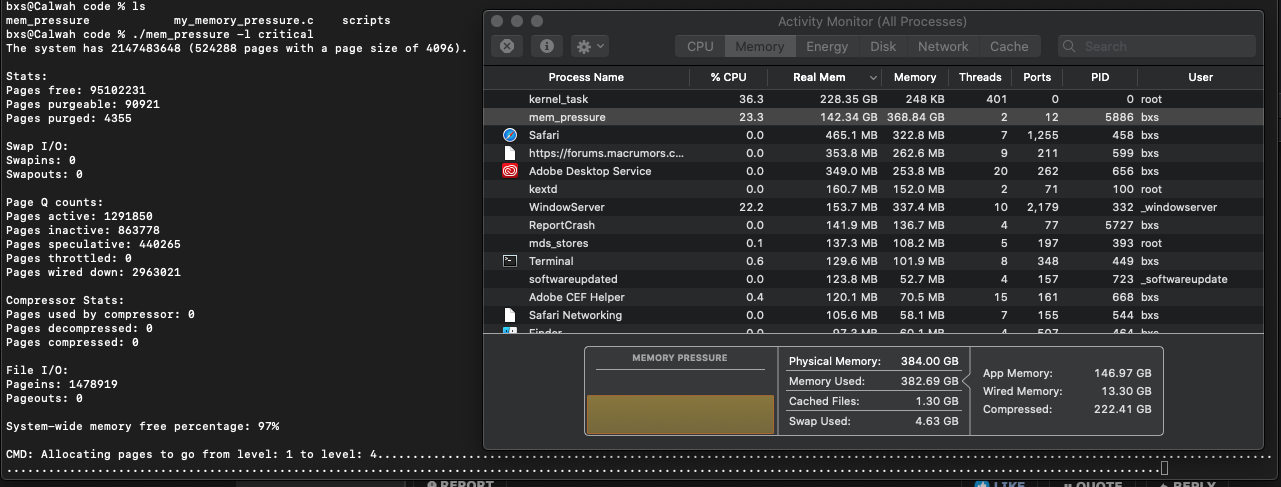Select the Safari Networking process name
This screenshot has height=487, width=1281.
click(575, 315)
